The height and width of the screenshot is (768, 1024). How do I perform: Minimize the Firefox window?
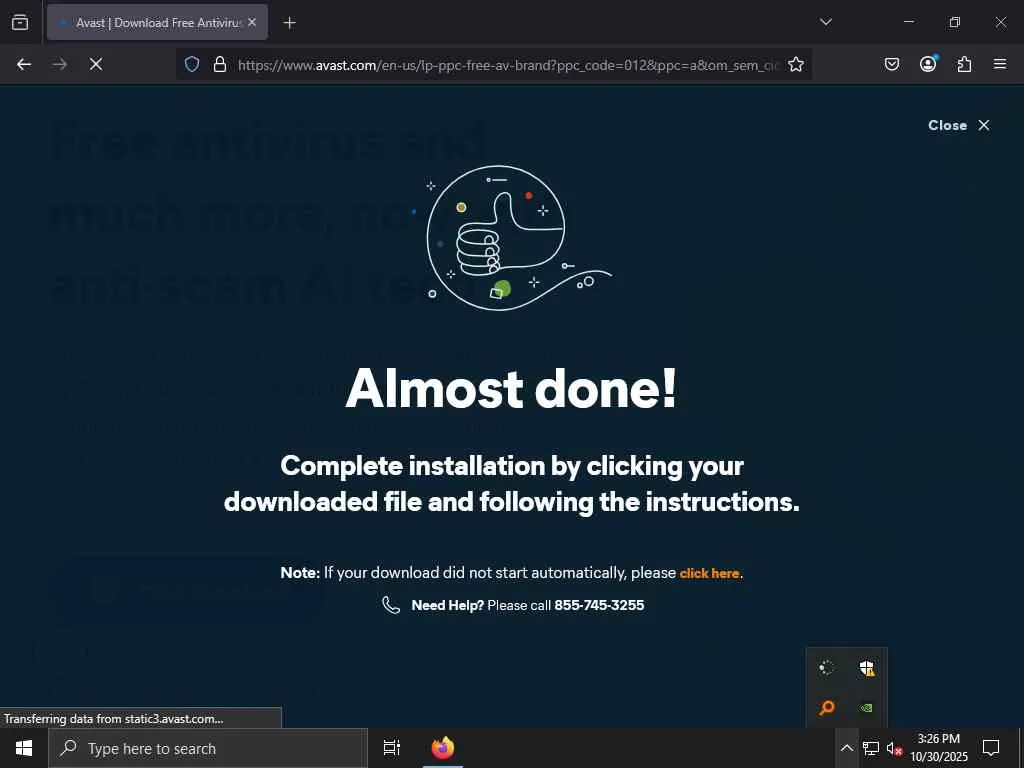click(x=908, y=22)
